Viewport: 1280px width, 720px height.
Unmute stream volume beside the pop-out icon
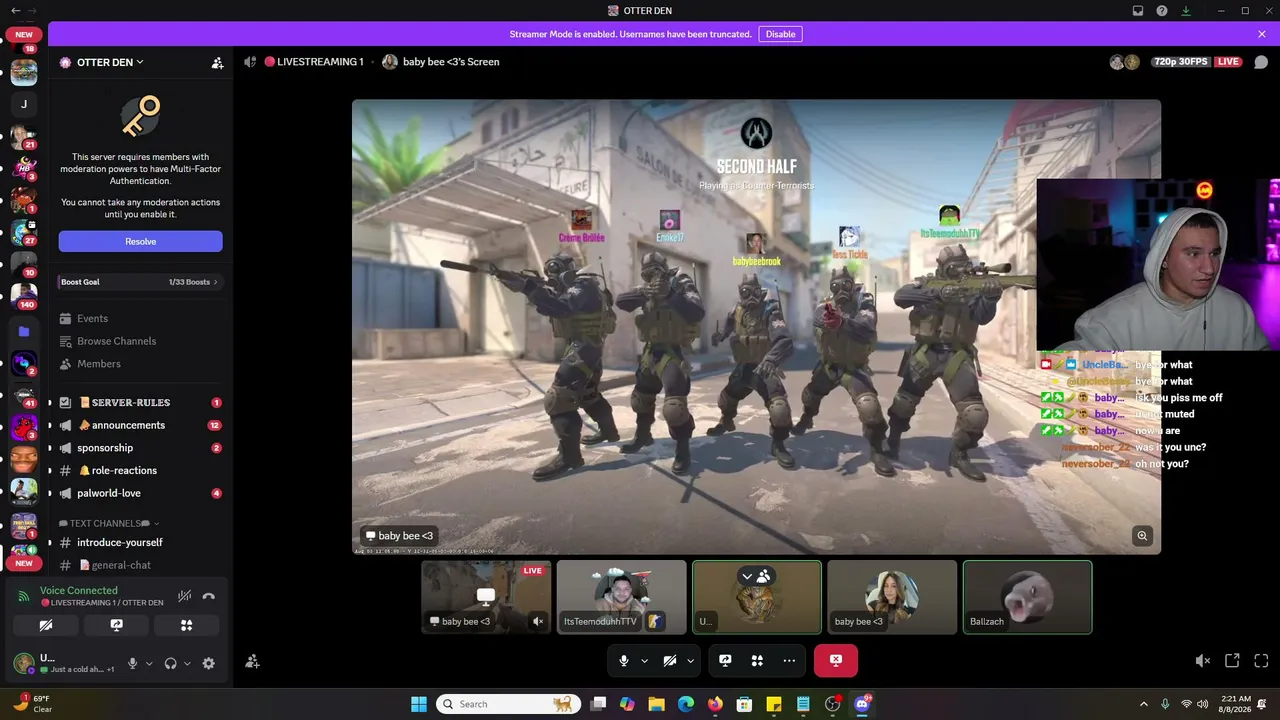(x=1203, y=661)
